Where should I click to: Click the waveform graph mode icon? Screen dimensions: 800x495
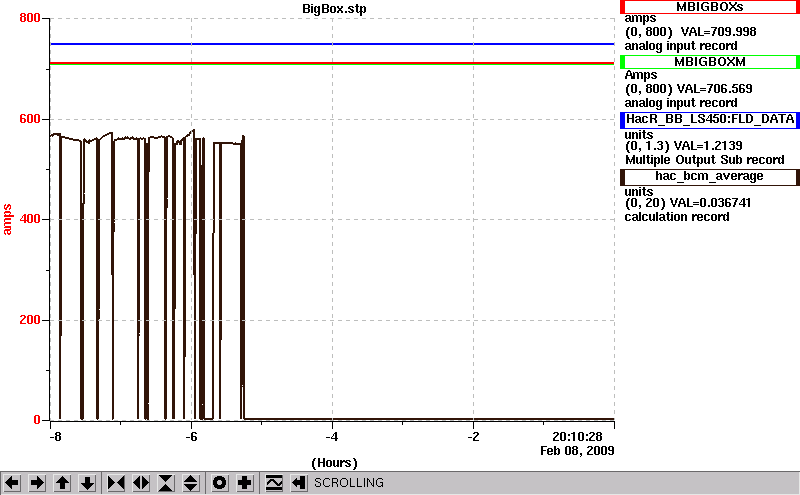point(274,483)
